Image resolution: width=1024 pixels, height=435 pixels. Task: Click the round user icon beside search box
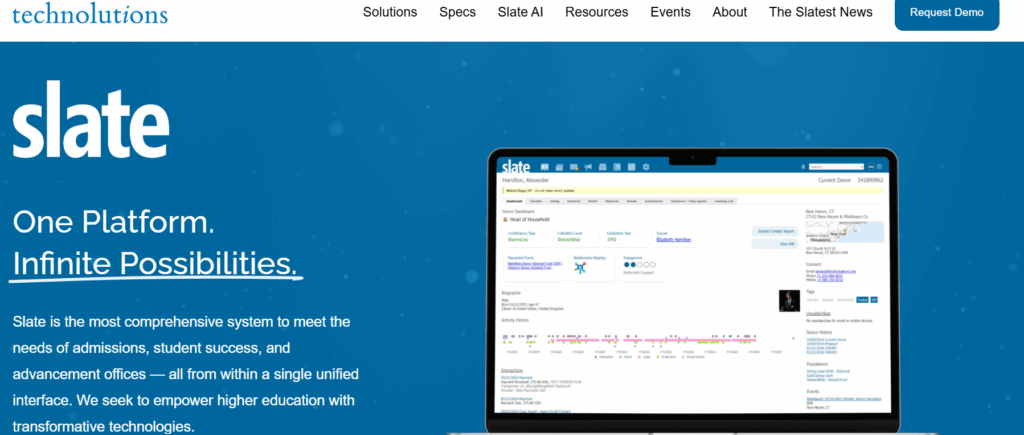tap(871, 167)
